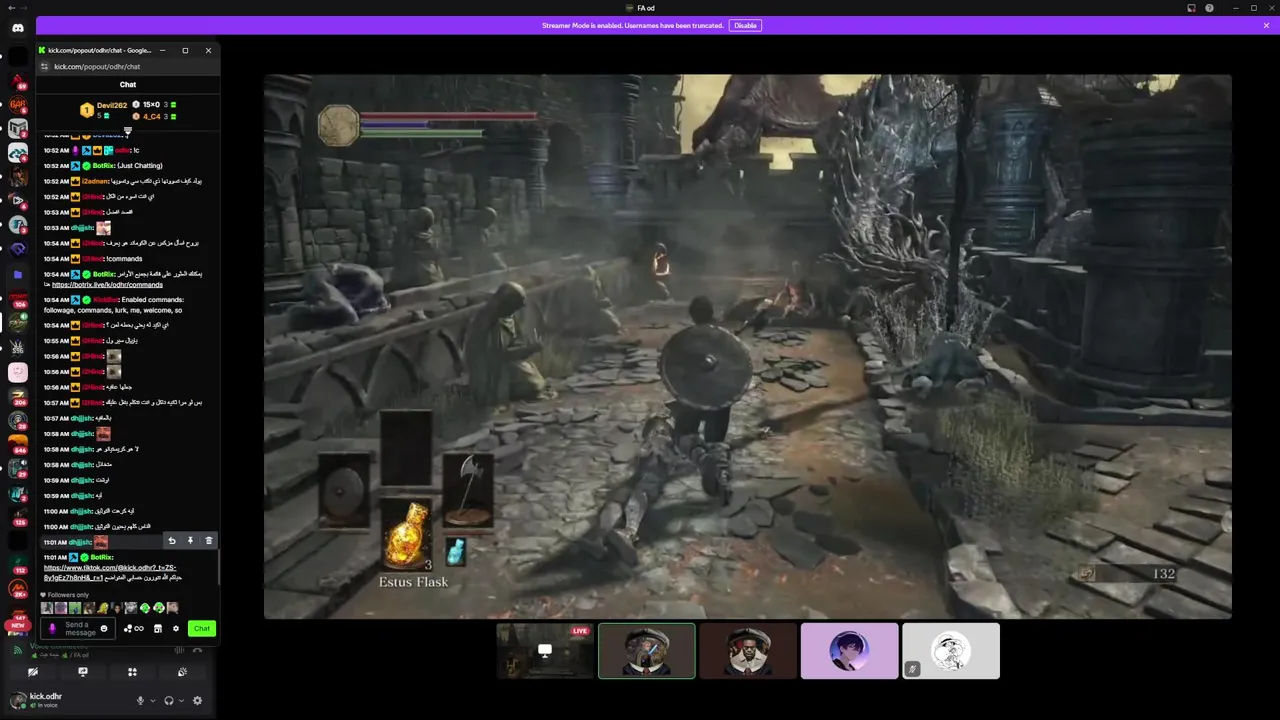
Task: Select 4_C4 in the gifter leaderboard
Action: click(x=151, y=117)
